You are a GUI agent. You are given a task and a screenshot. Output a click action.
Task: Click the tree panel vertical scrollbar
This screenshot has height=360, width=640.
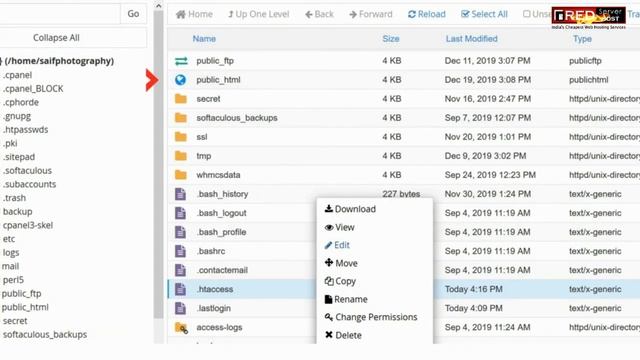[x=158, y=164]
